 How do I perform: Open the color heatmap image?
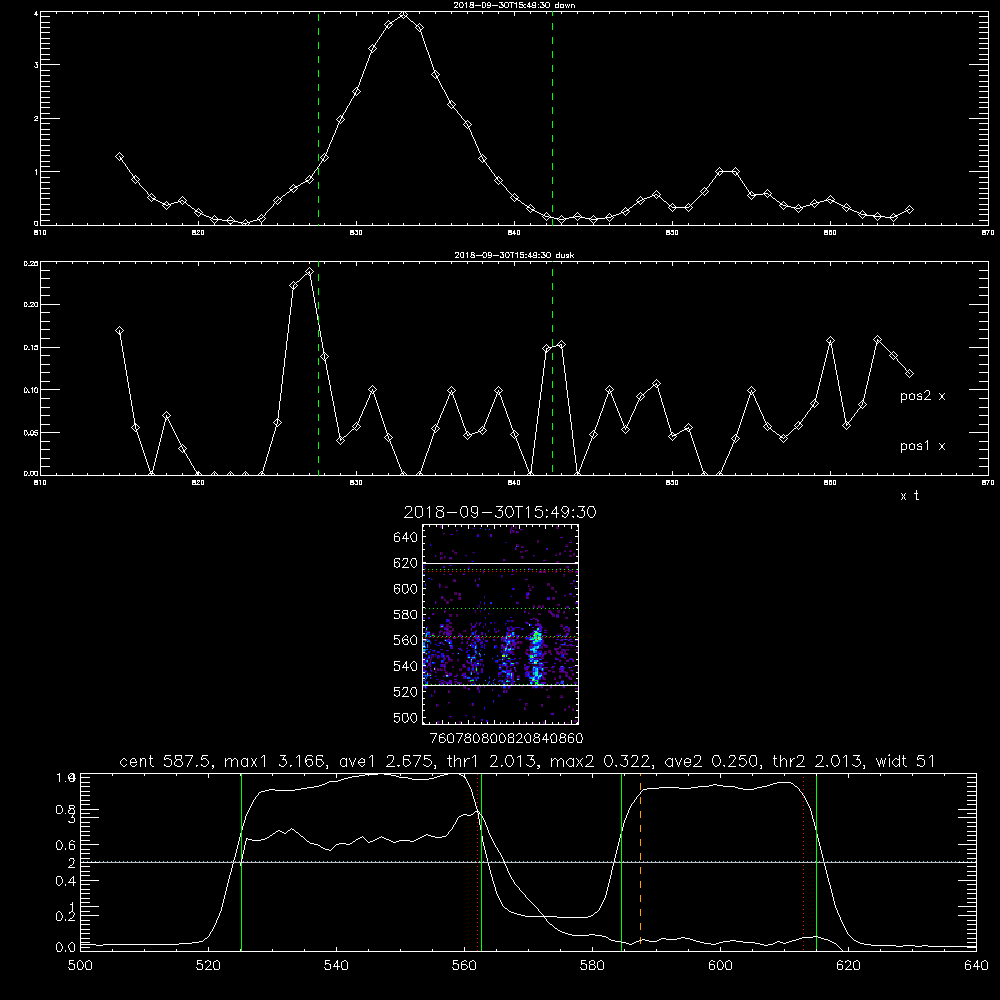coord(501,624)
